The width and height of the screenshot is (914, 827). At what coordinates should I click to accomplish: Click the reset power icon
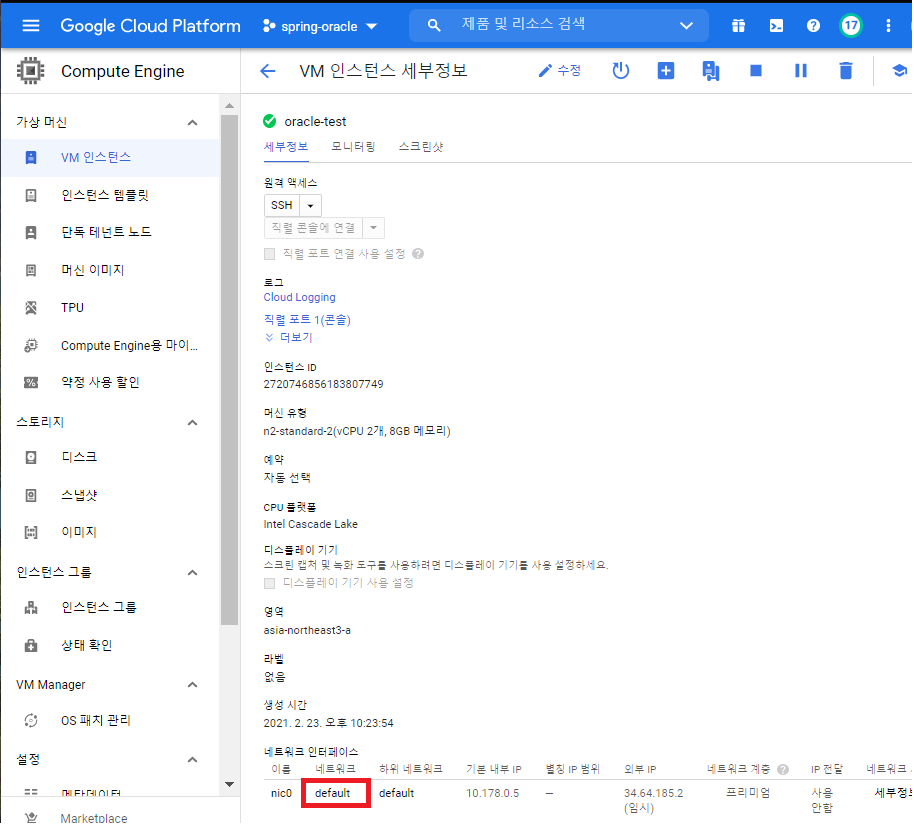(620, 71)
